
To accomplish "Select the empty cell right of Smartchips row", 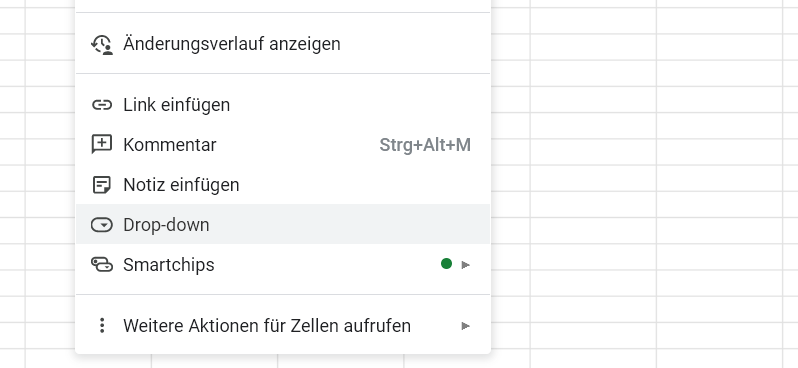I will (593, 257).
